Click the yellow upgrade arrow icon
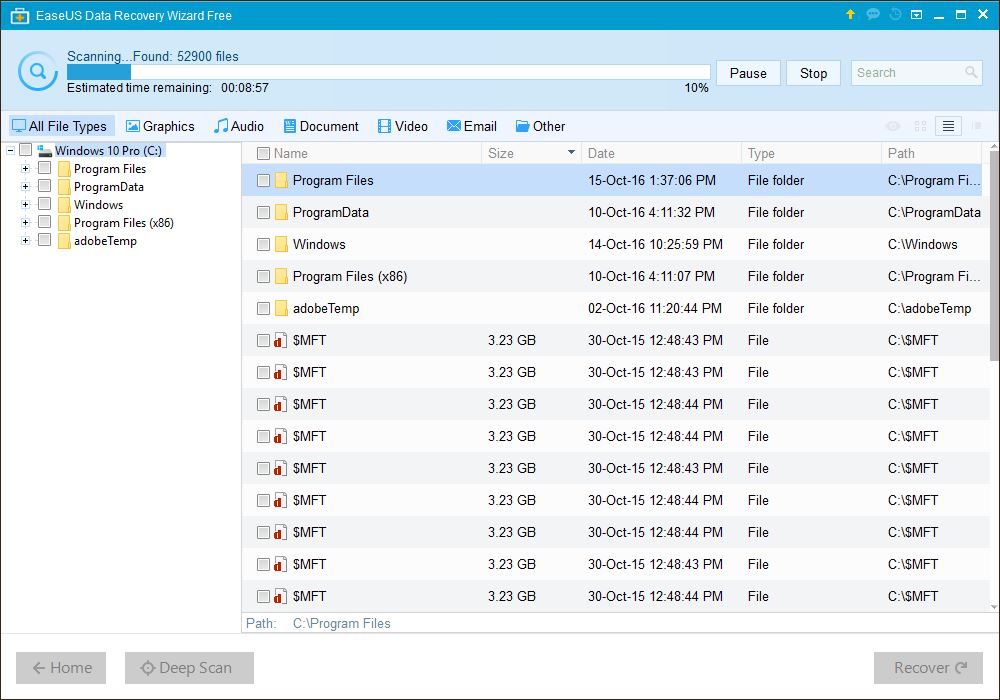Screen dimensions: 1000x700 (850, 14)
